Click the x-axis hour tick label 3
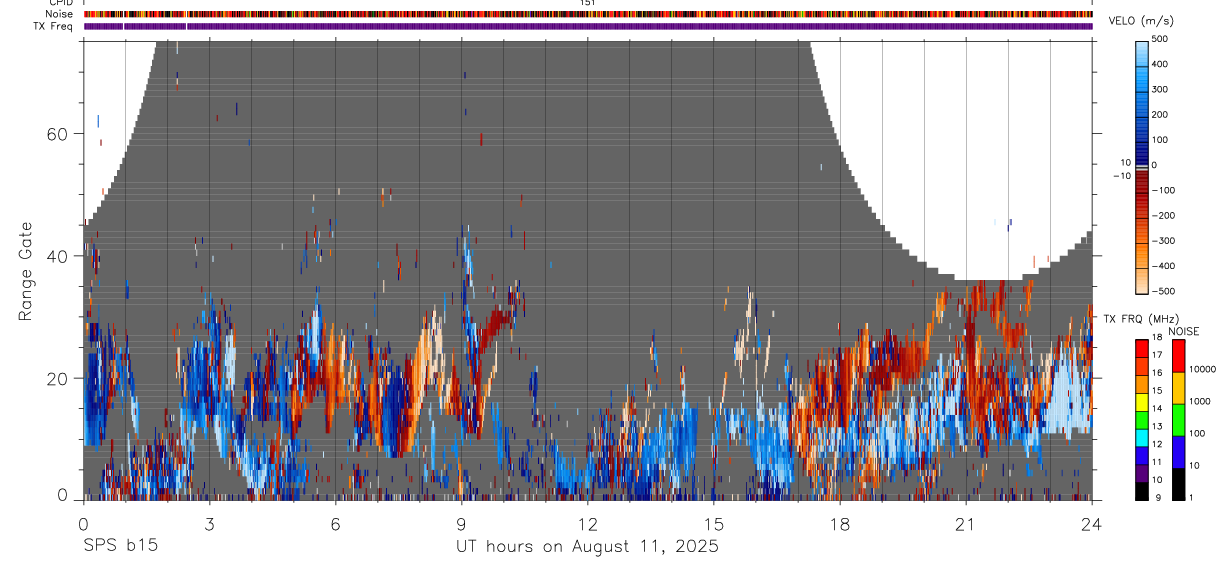 pyautogui.click(x=209, y=524)
